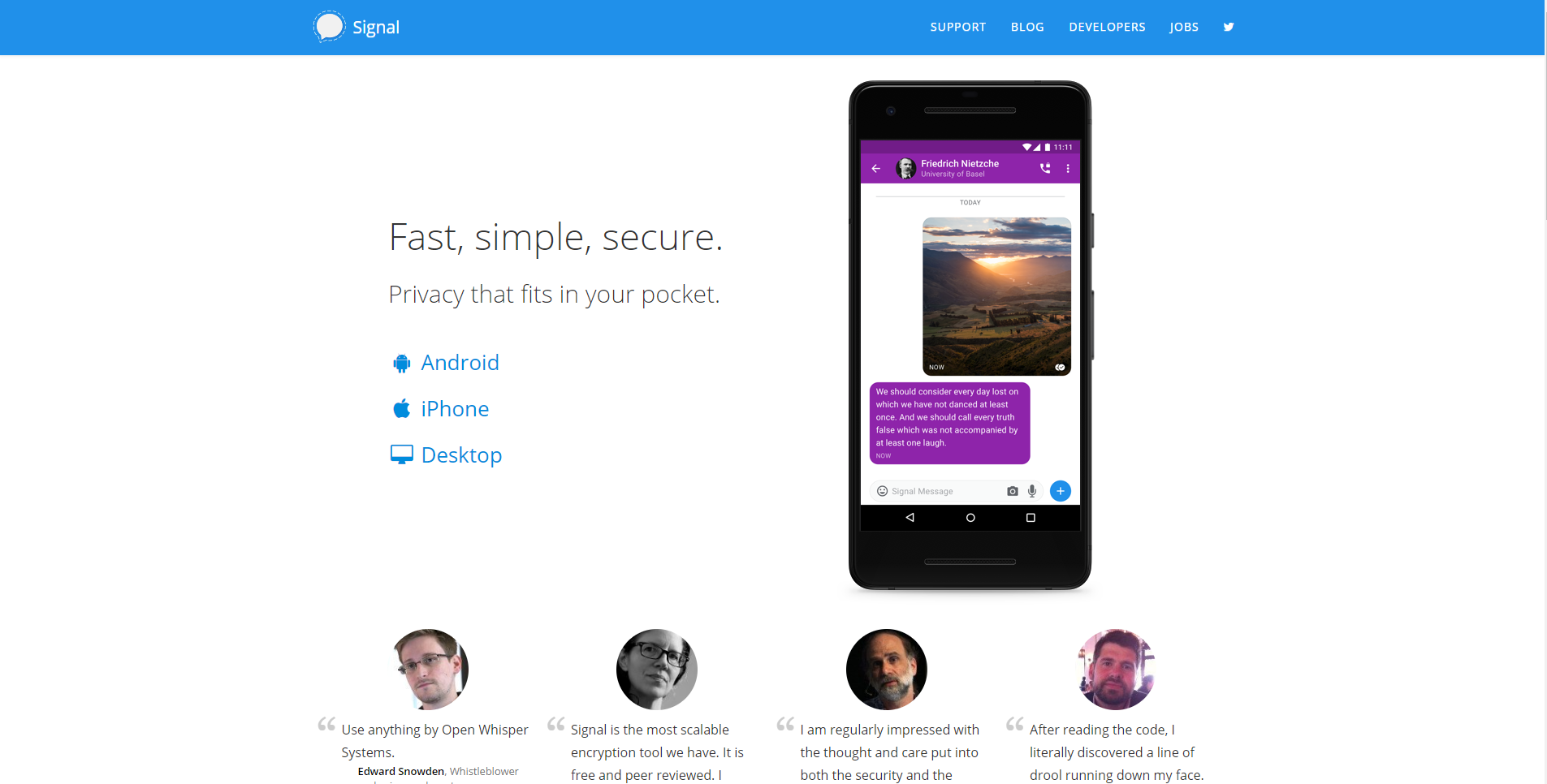Select the Android download link
Viewport: 1547px width, 784px height.
[460, 363]
